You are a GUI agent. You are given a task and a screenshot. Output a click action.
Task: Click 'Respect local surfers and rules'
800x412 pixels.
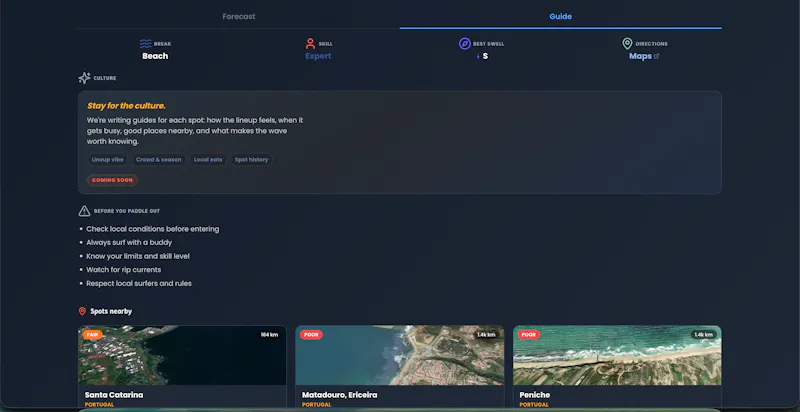[x=139, y=284]
